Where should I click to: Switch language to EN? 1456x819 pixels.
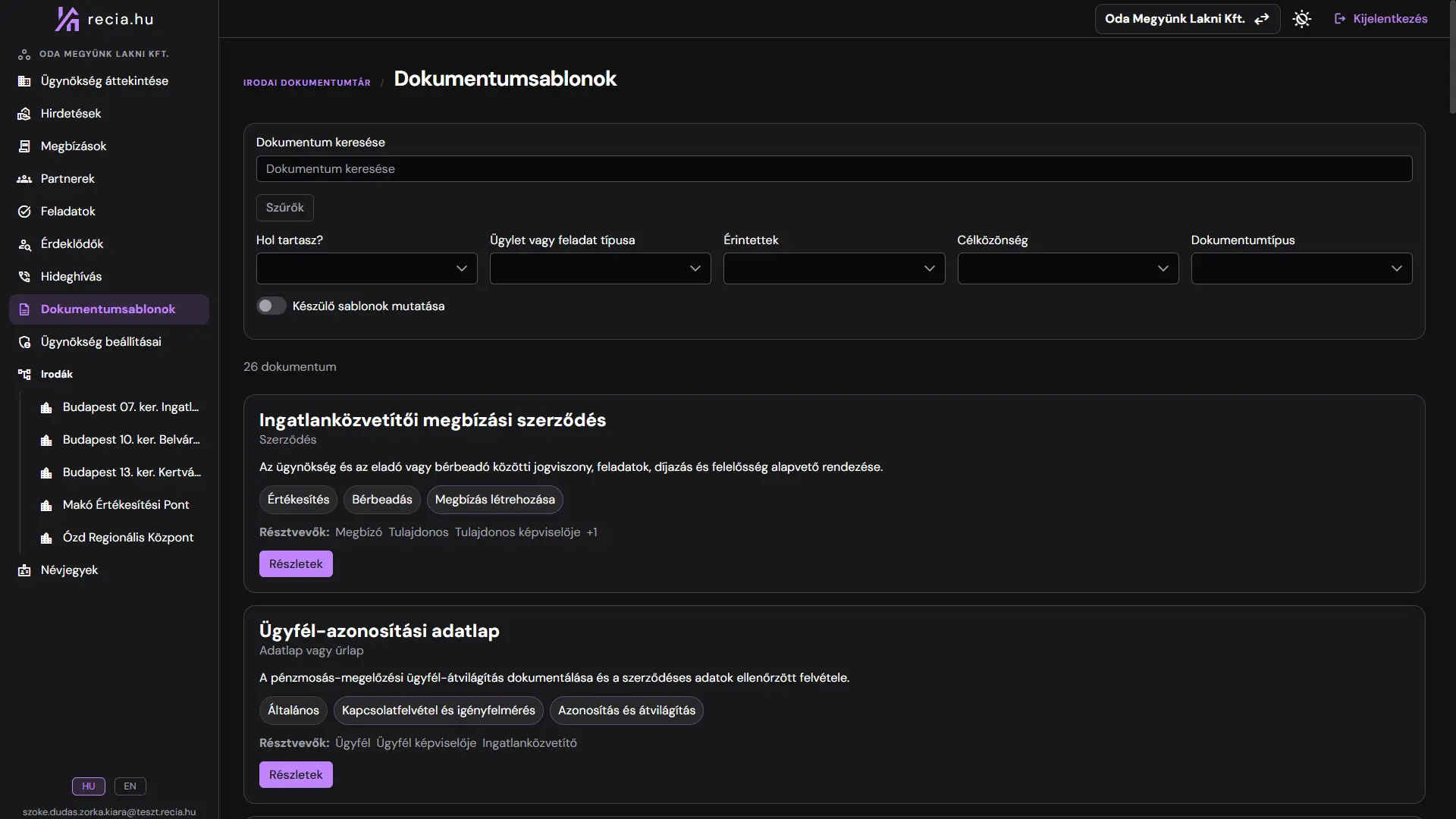pos(130,786)
